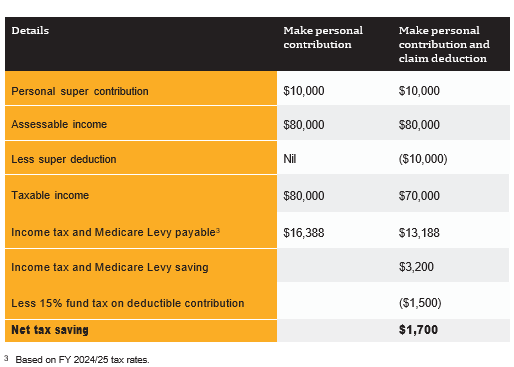
Task: Click the FY 2024/25 tax rates footnote
Action: point(82,360)
